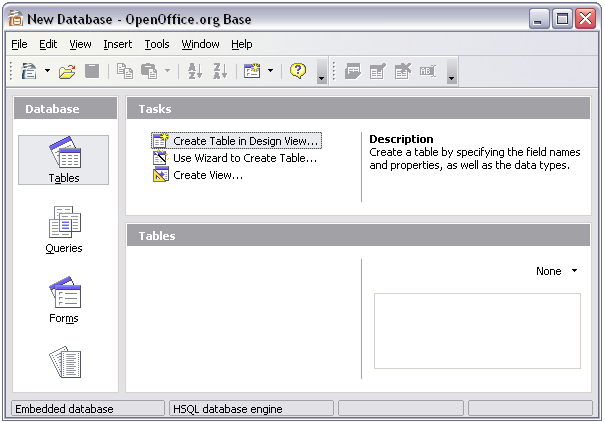Click Use Wizard to Create Table

point(244,158)
